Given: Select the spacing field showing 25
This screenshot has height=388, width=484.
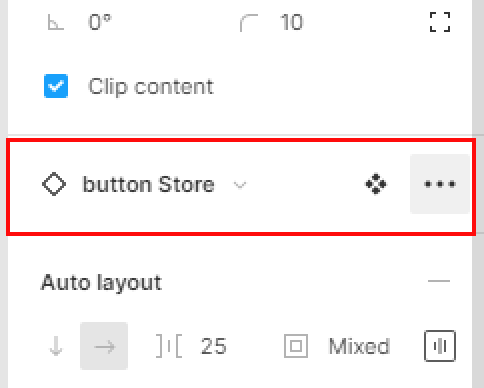Looking at the screenshot, I should click(x=214, y=346).
